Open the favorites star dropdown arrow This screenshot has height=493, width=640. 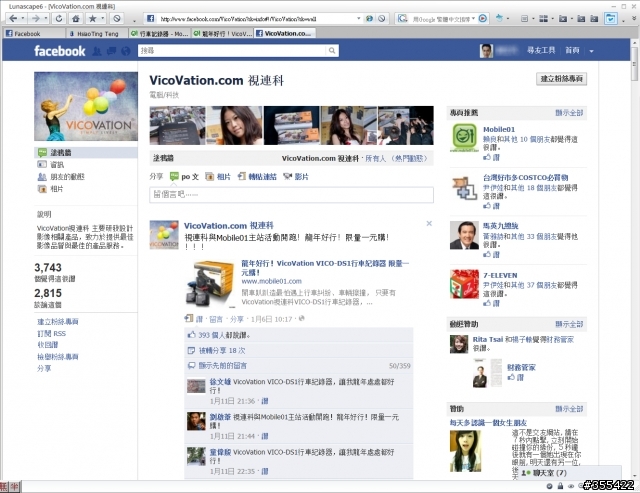pos(102,18)
